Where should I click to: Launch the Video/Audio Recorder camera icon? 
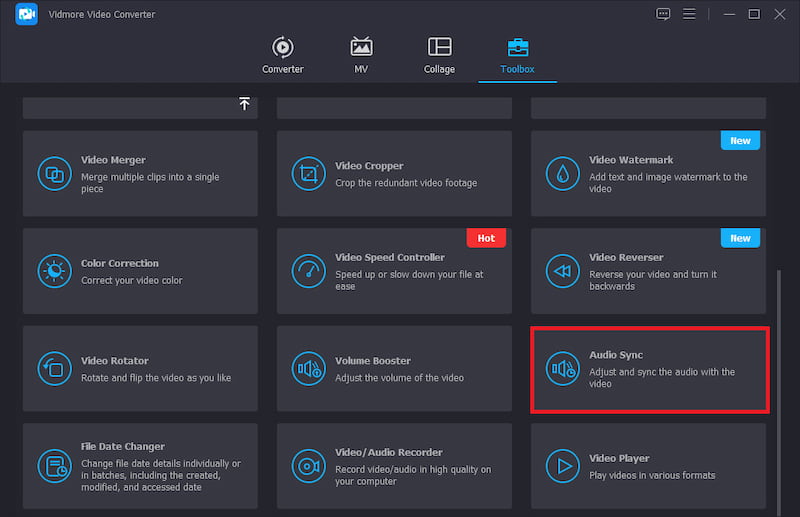[x=309, y=466]
